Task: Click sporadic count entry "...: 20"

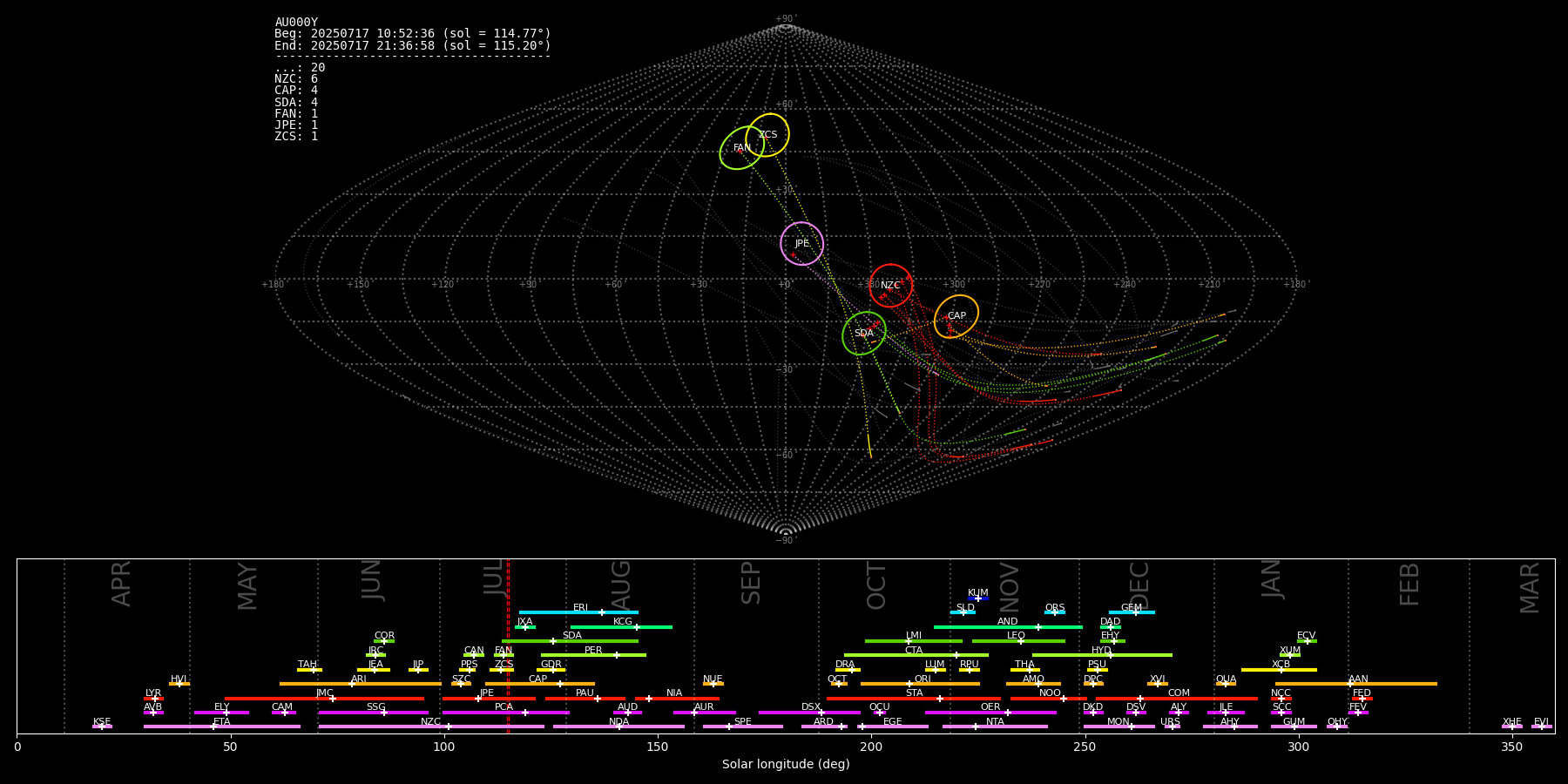Action: click(300, 67)
